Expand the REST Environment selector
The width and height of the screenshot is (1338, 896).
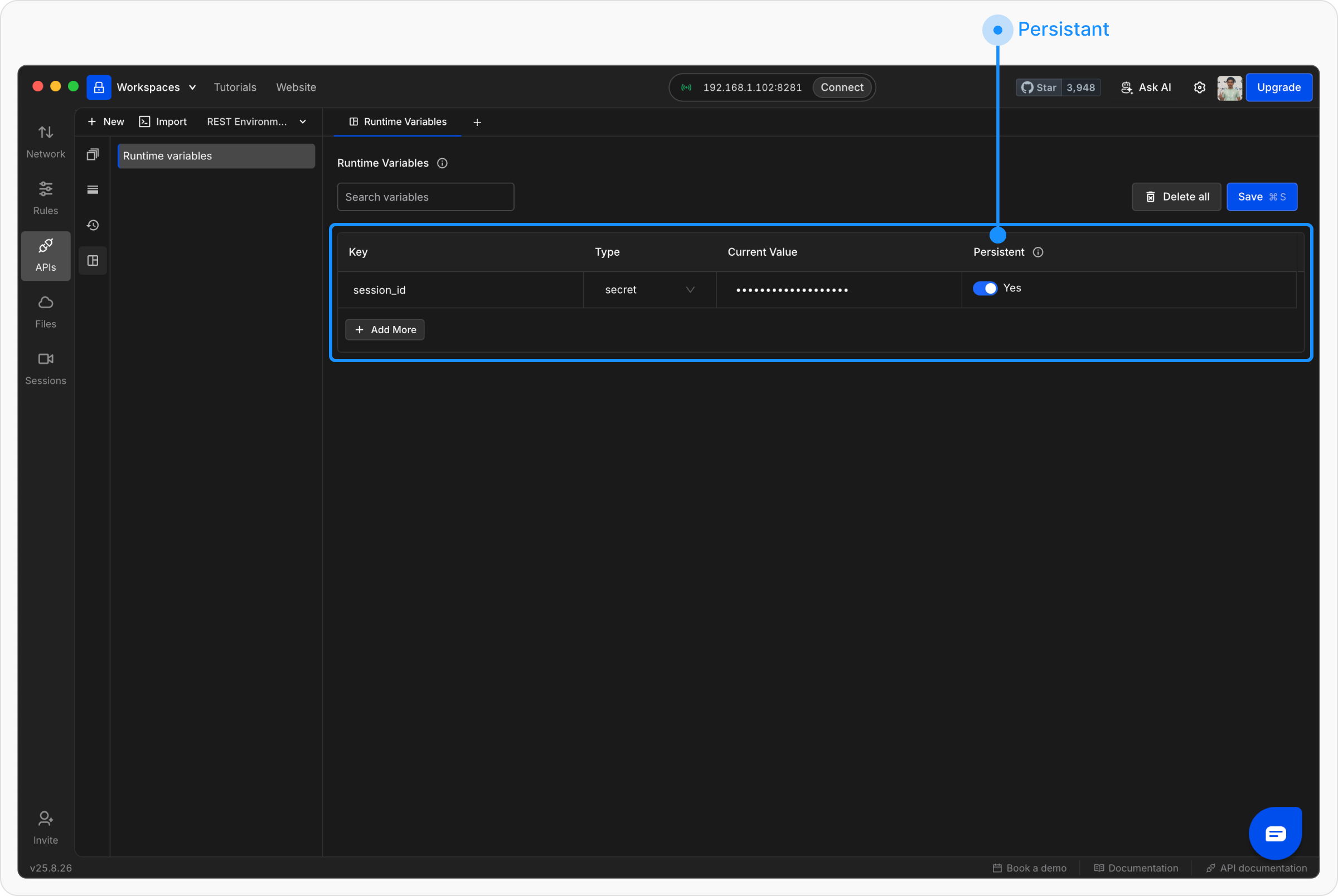[x=256, y=121]
